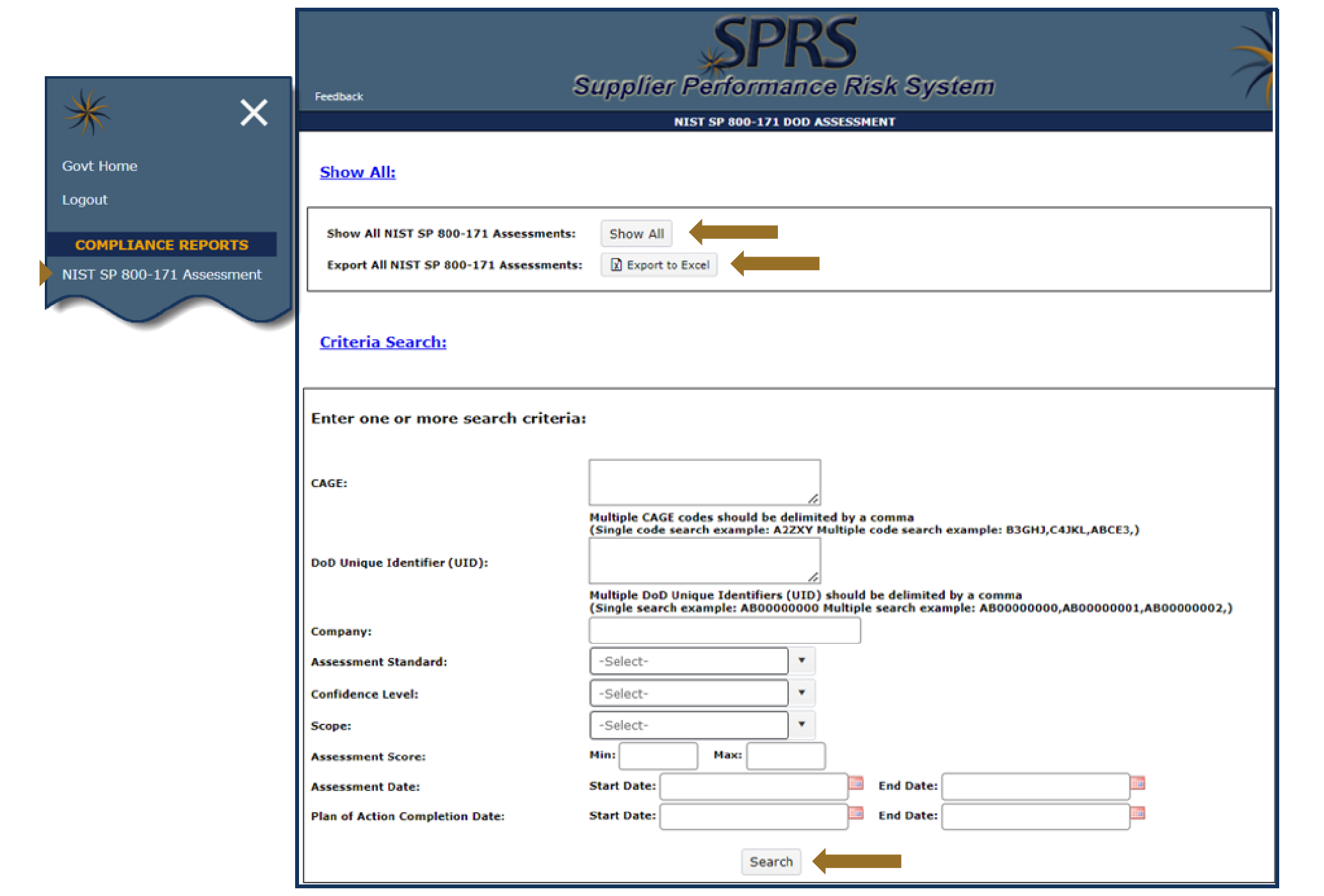Open NIST SP 800-171 Assessment menu item
This screenshot has width=1324, height=896.
pyautogui.click(x=161, y=275)
